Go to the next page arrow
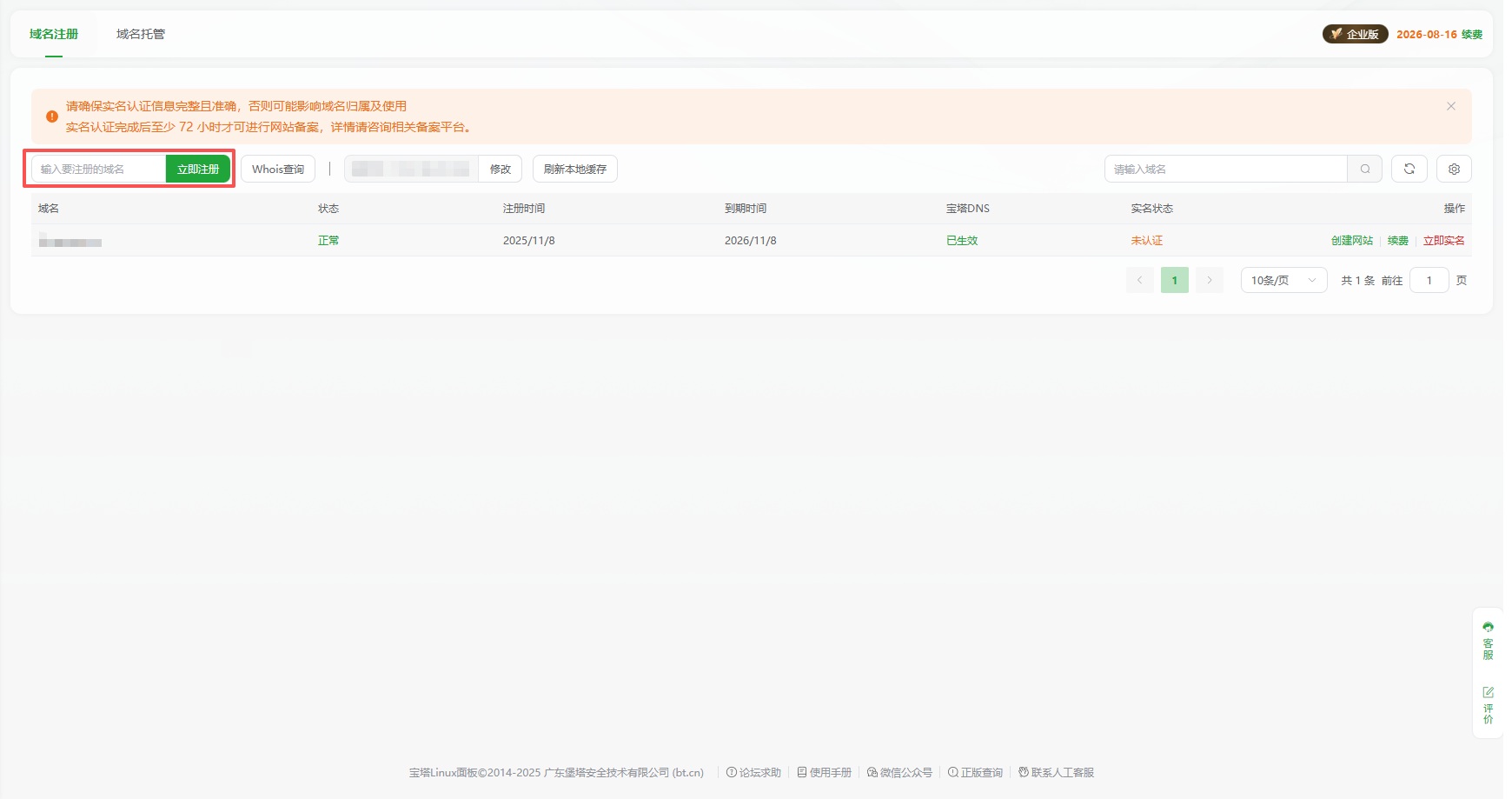1512x799 pixels. [1209, 280]
